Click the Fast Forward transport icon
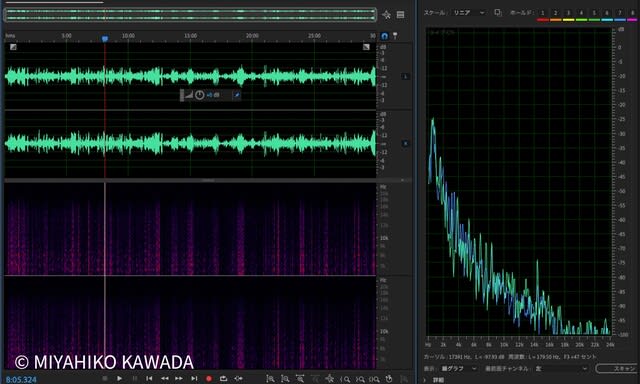 pyautogui.click(x=179, y=378)
